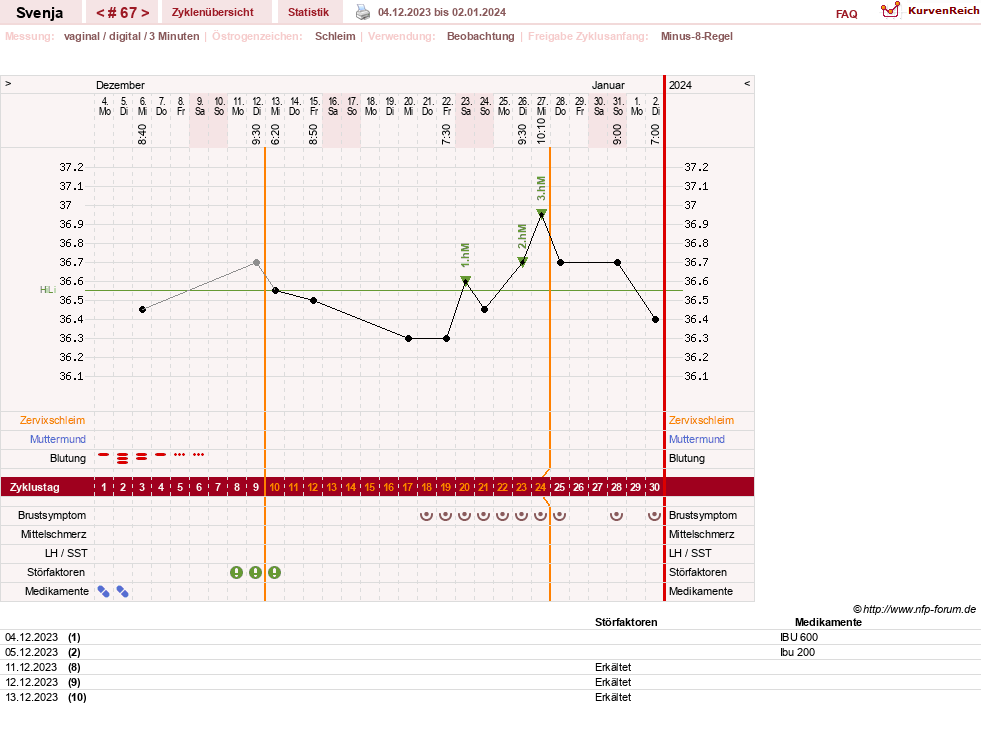The height and width of the screenshot is (741, 981).
Task: Click the vaginal / digital / 3 Minuten text
Action: (131, 36)
